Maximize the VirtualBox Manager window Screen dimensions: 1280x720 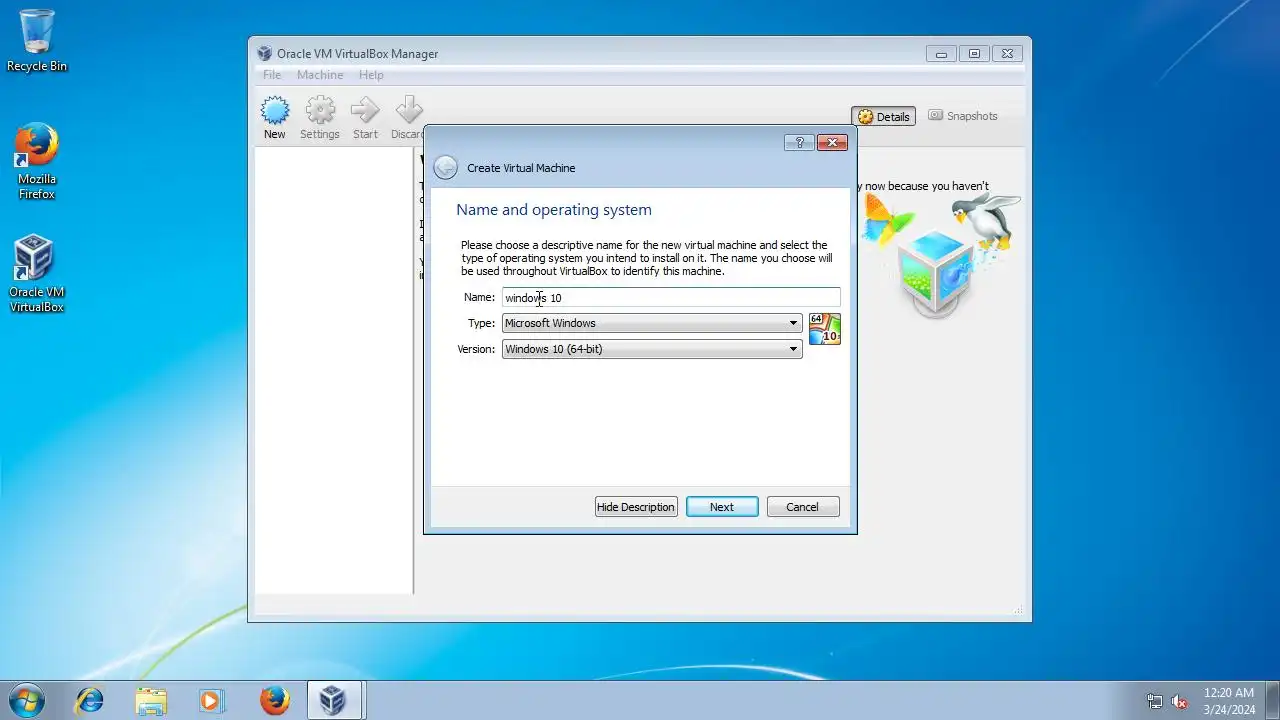974,54
